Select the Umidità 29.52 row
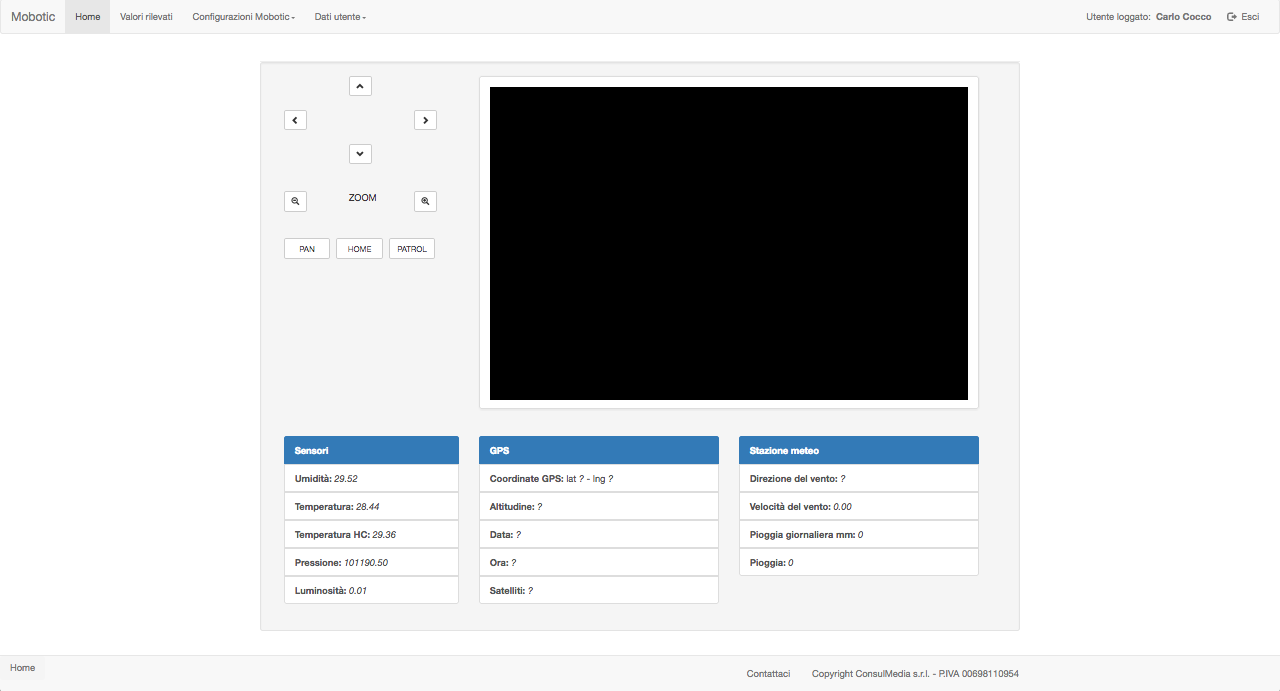 pos(371,478)
